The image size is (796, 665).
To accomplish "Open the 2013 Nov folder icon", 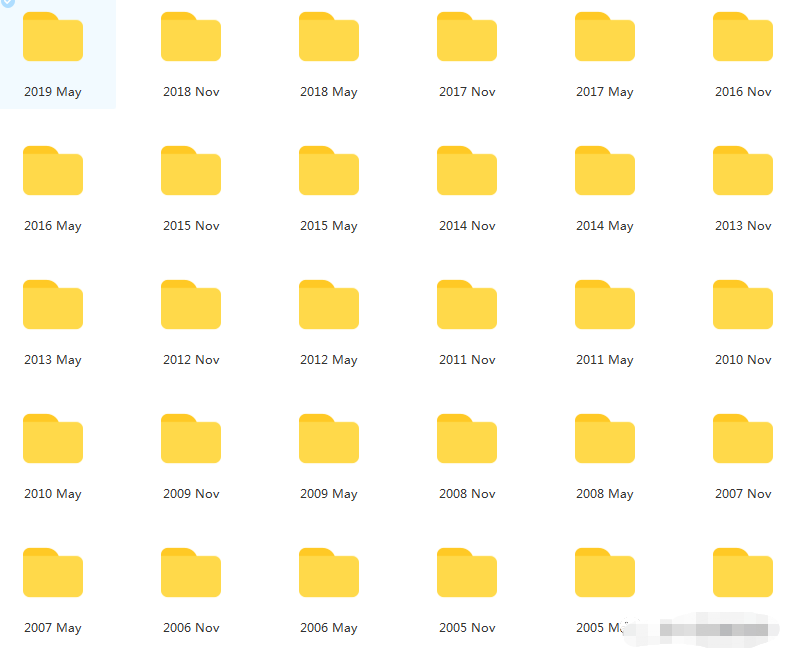I will click(x=743, y=171).
